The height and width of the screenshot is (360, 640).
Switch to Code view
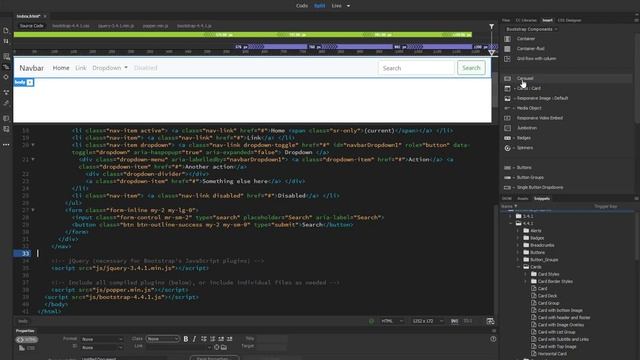[x=302, y=6]
